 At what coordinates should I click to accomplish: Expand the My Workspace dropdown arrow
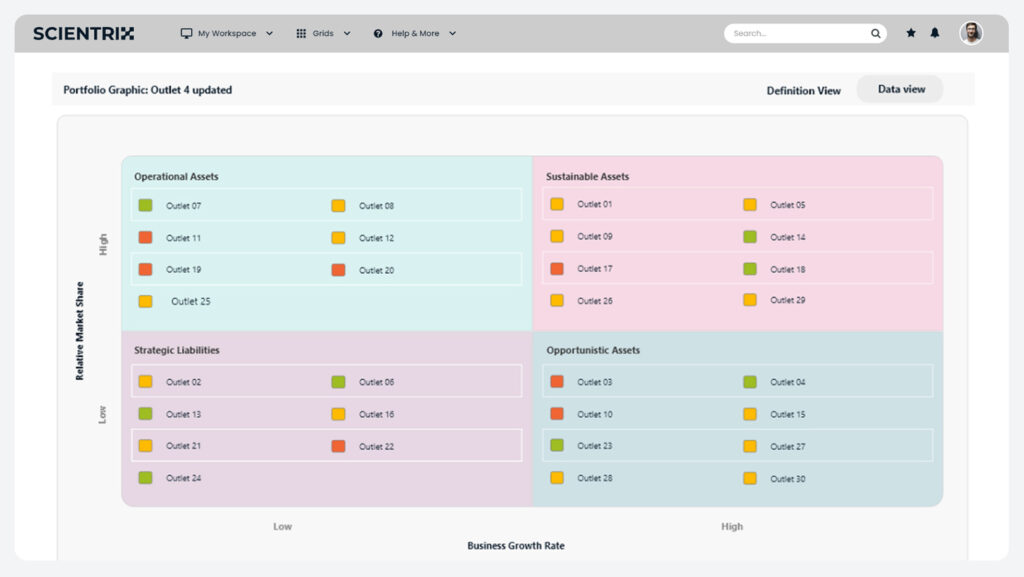pos(269,34)
